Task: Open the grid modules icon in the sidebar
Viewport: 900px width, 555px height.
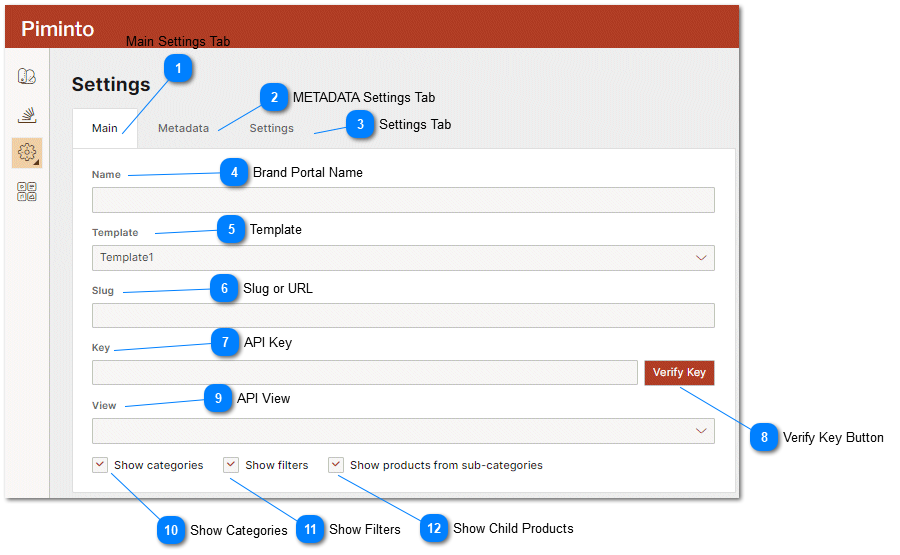Action: pos(26,192)
